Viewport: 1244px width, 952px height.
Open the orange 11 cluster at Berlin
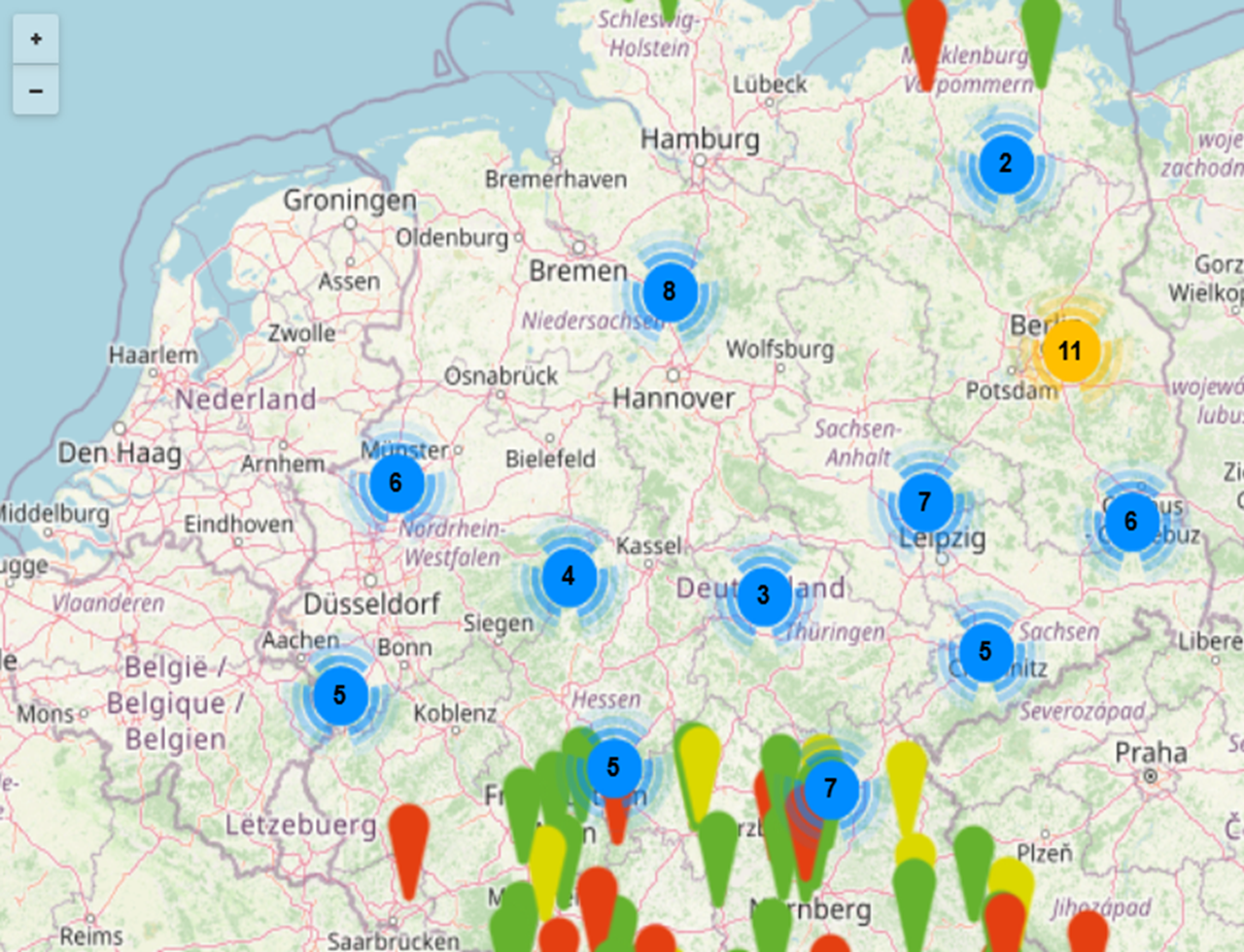pyautogui.click(x=1070, y=351)
